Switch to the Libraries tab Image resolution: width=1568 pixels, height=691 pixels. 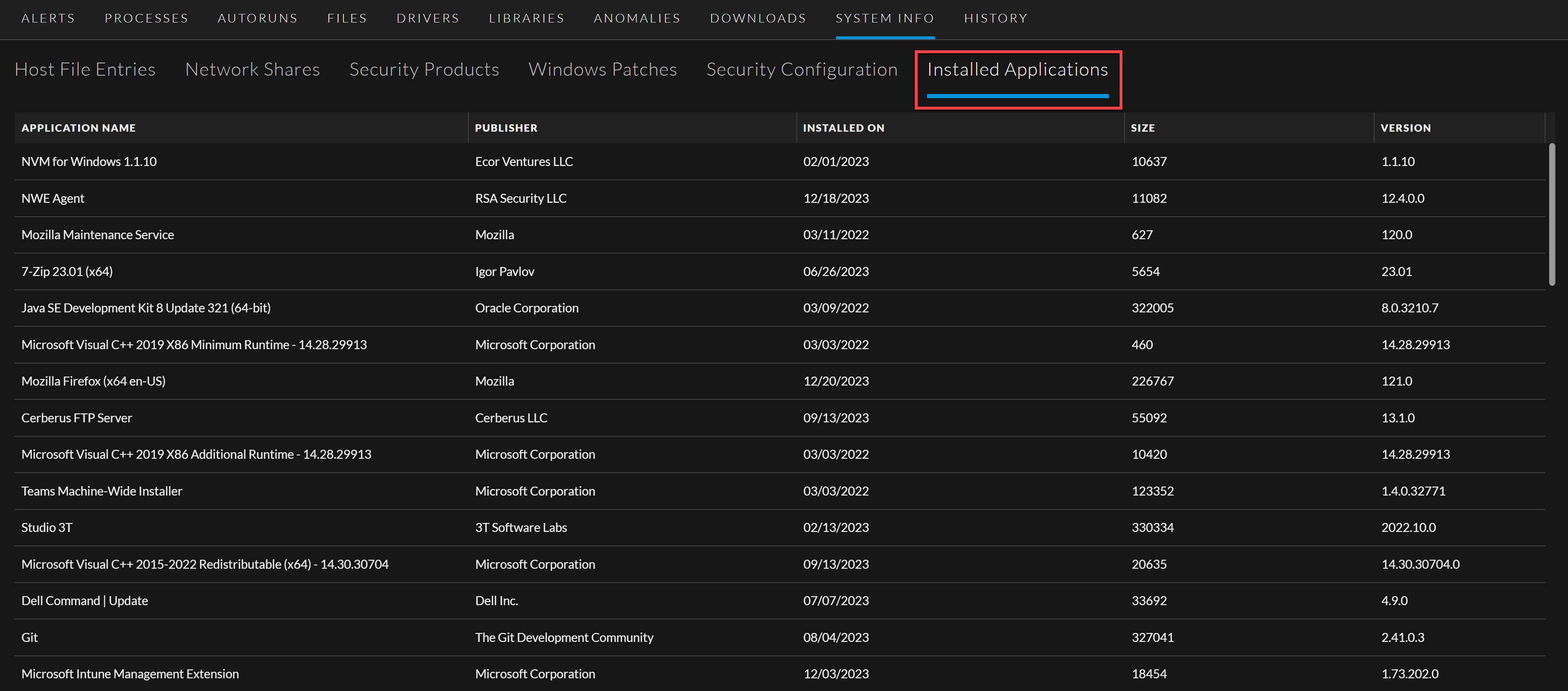click(526, 18)
